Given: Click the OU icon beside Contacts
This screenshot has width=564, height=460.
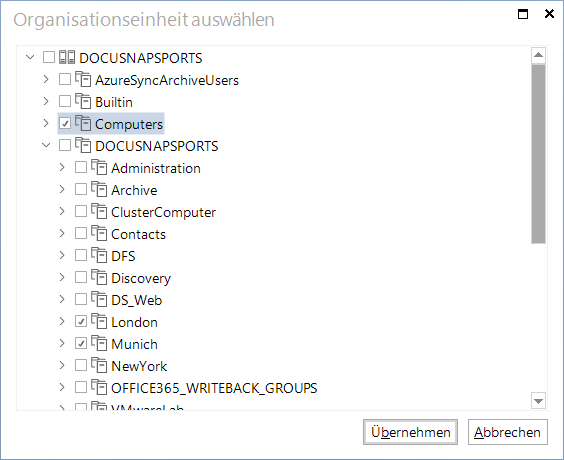Looking at the screenshot, I should click(99, 233).
